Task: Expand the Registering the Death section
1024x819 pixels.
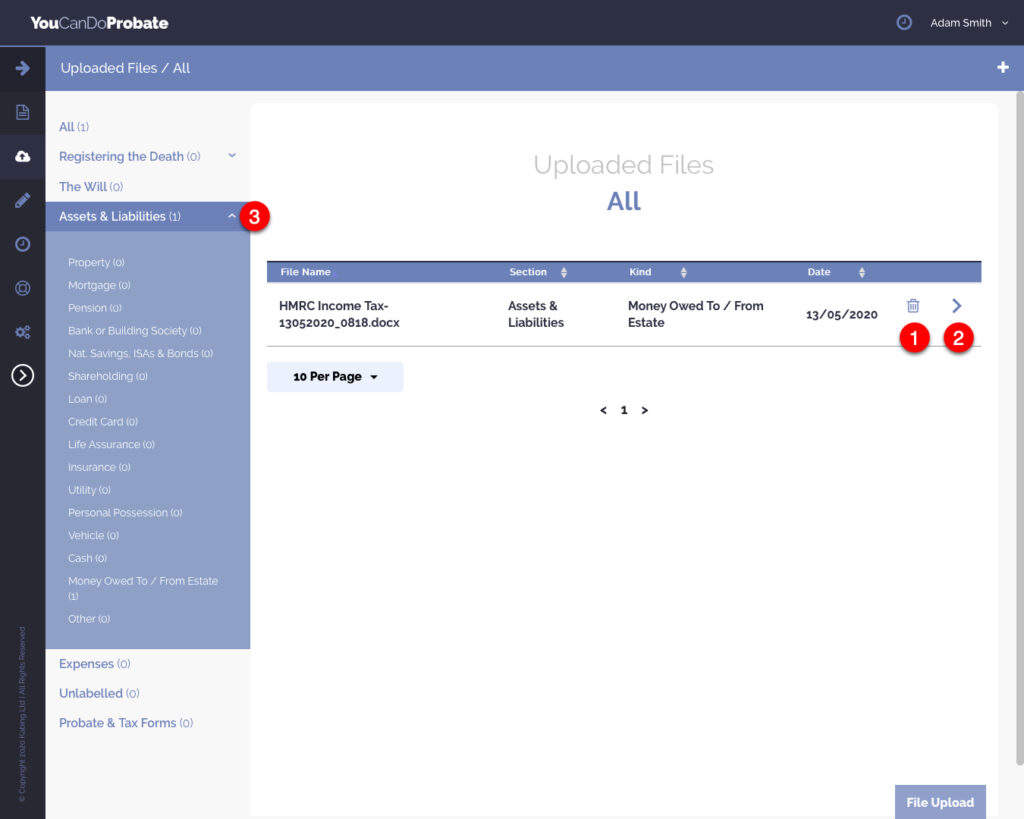Action: (x=231, y=156)
